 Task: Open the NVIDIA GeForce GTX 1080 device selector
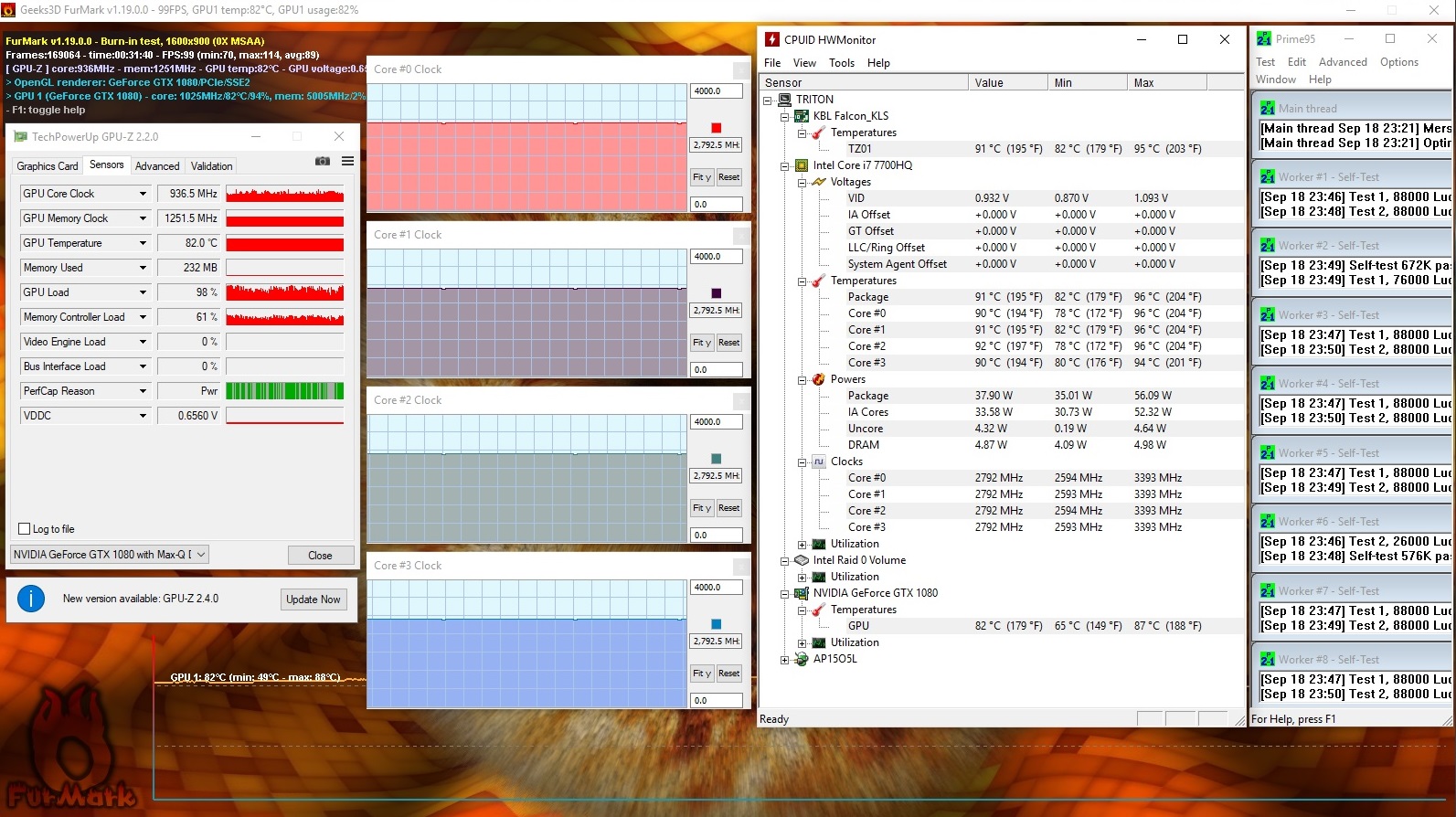110,555
